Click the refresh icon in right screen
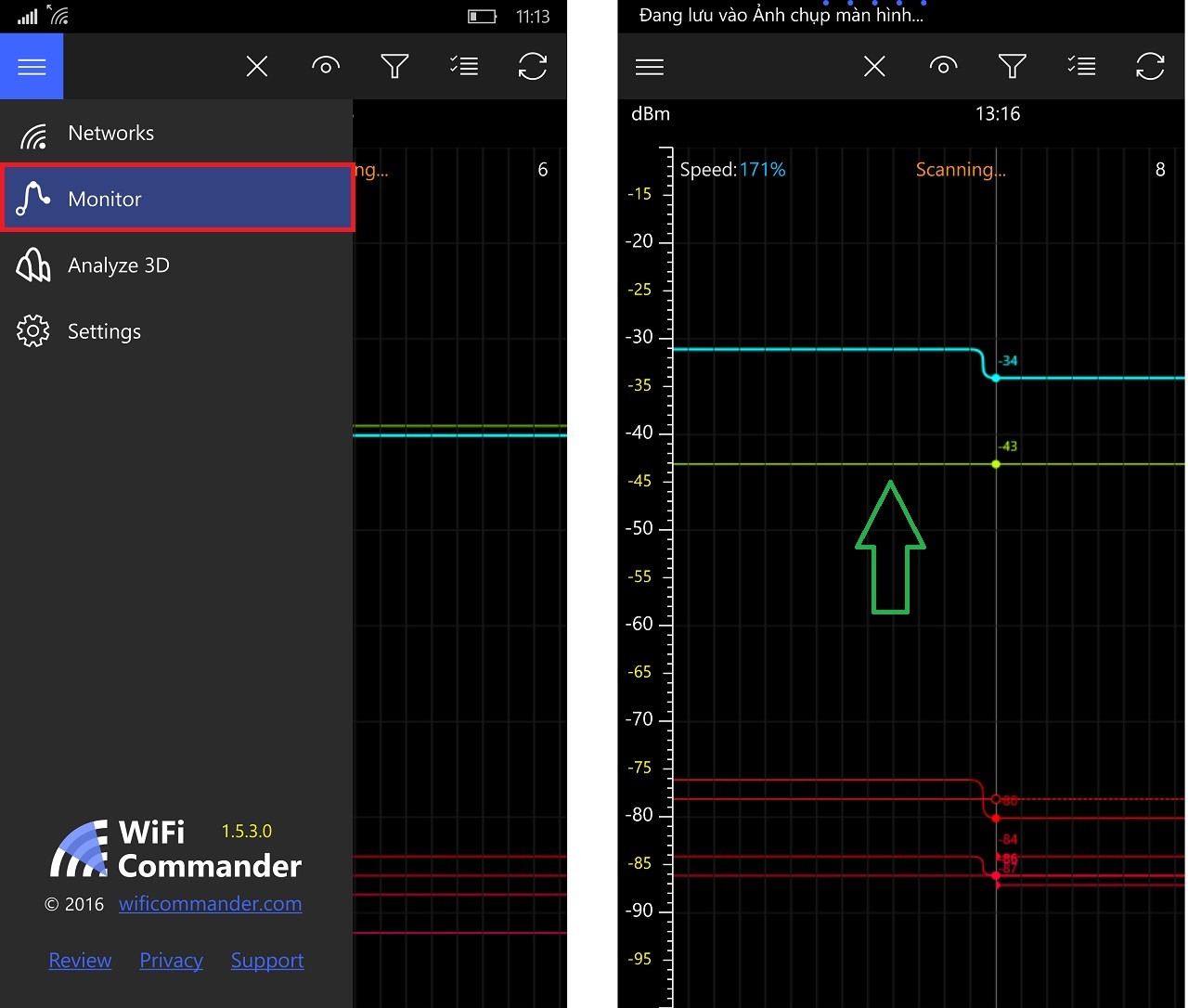Viewport: 1188px width, 1008px height. [x=1149, y=67]
